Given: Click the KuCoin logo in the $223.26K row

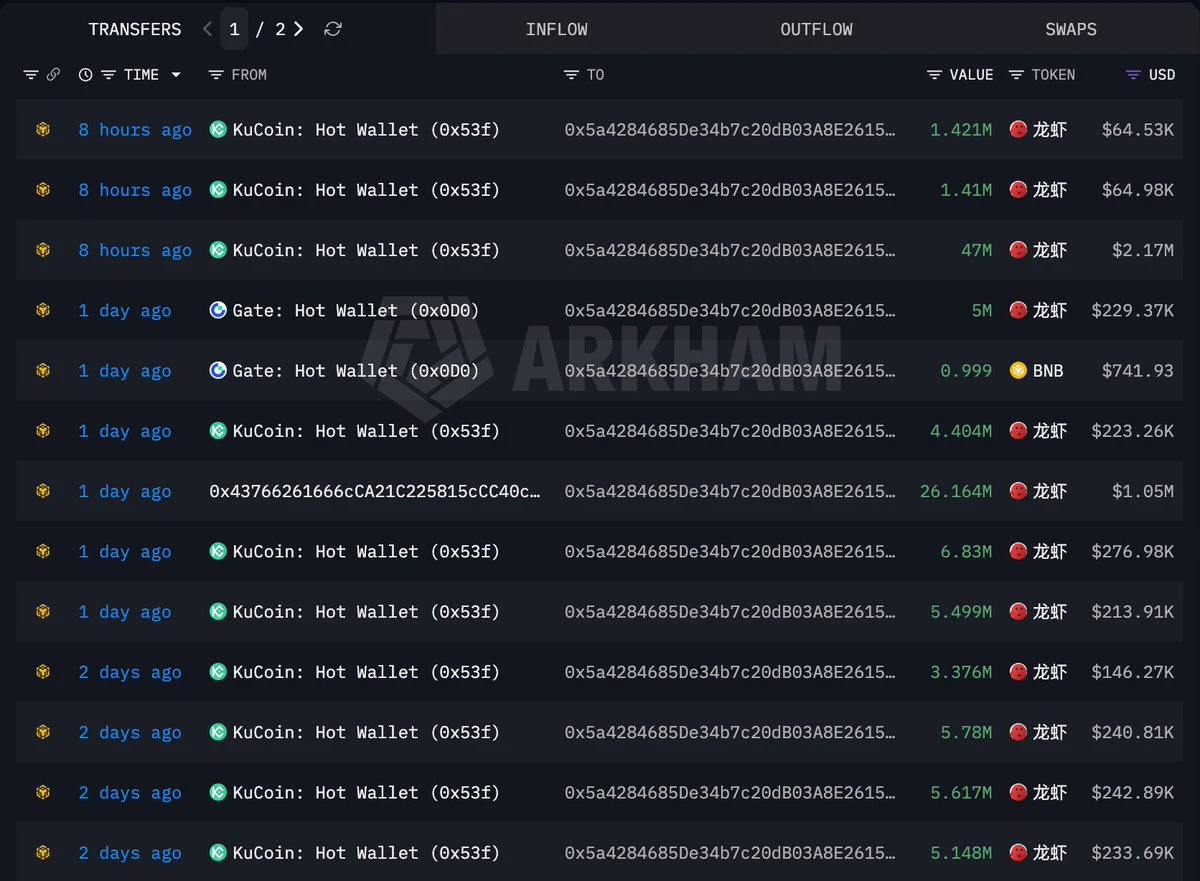Looking at the screenshot, I should click(x=218, y=431).
